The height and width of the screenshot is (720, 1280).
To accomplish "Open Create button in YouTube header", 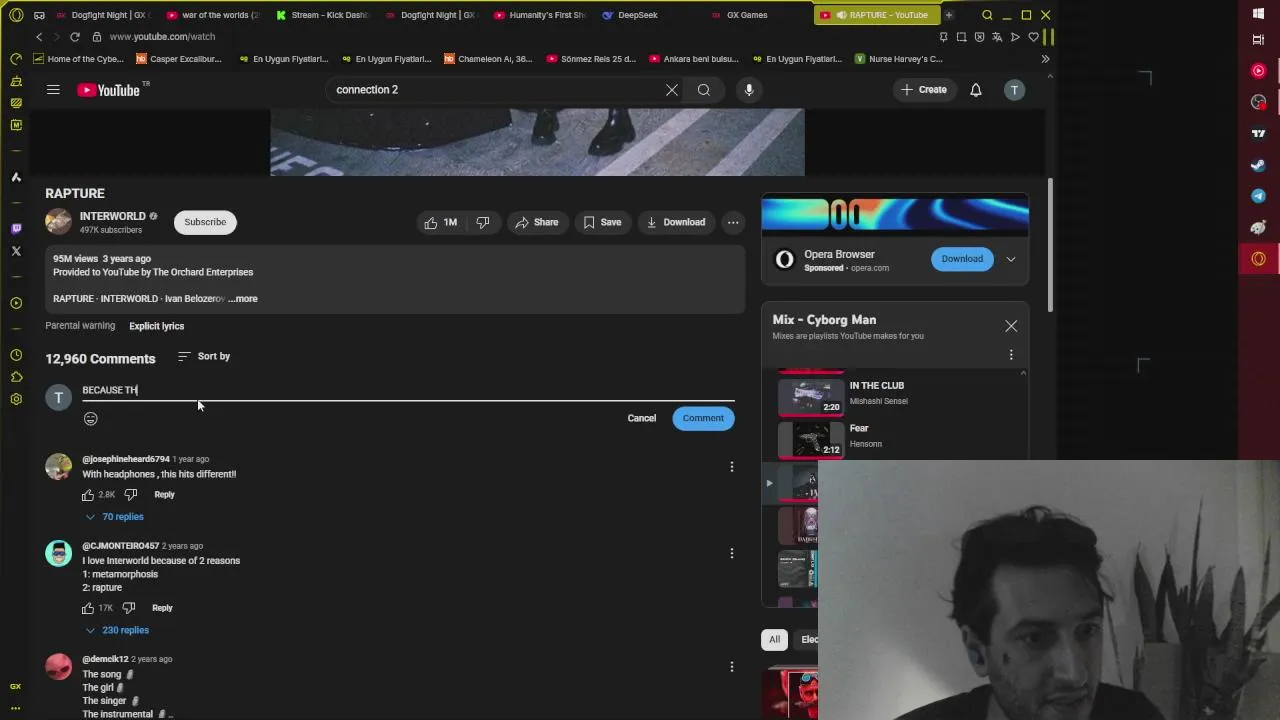I will (x=923, y=90).
